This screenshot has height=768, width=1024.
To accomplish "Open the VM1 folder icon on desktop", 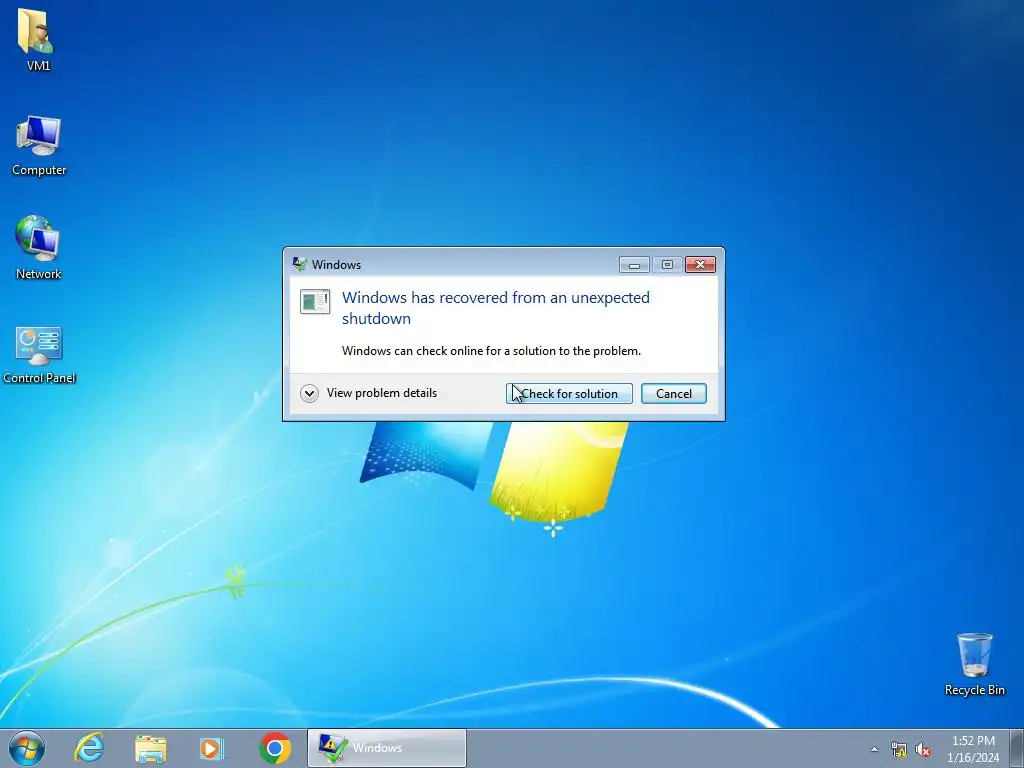I will [37, 38].
